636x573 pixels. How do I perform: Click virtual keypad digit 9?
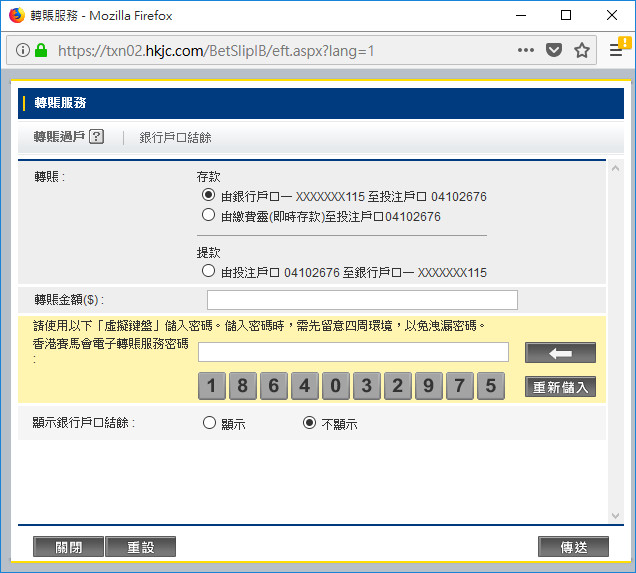(429, 386)
